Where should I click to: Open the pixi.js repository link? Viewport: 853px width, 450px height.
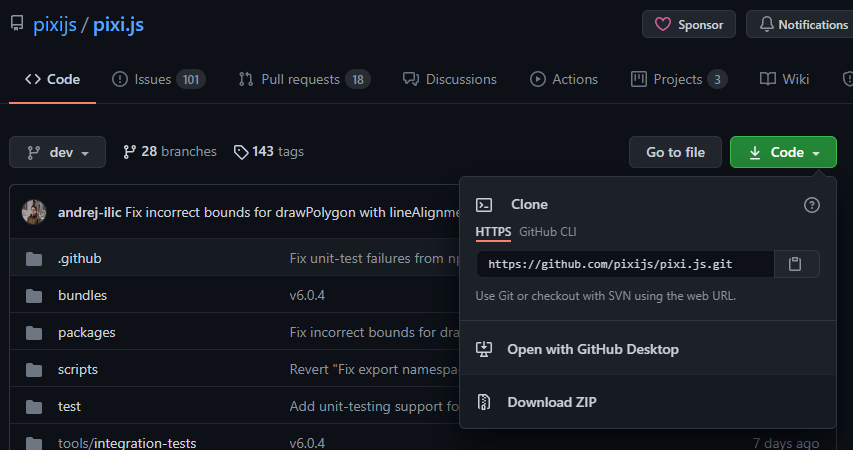pos(118,24)
